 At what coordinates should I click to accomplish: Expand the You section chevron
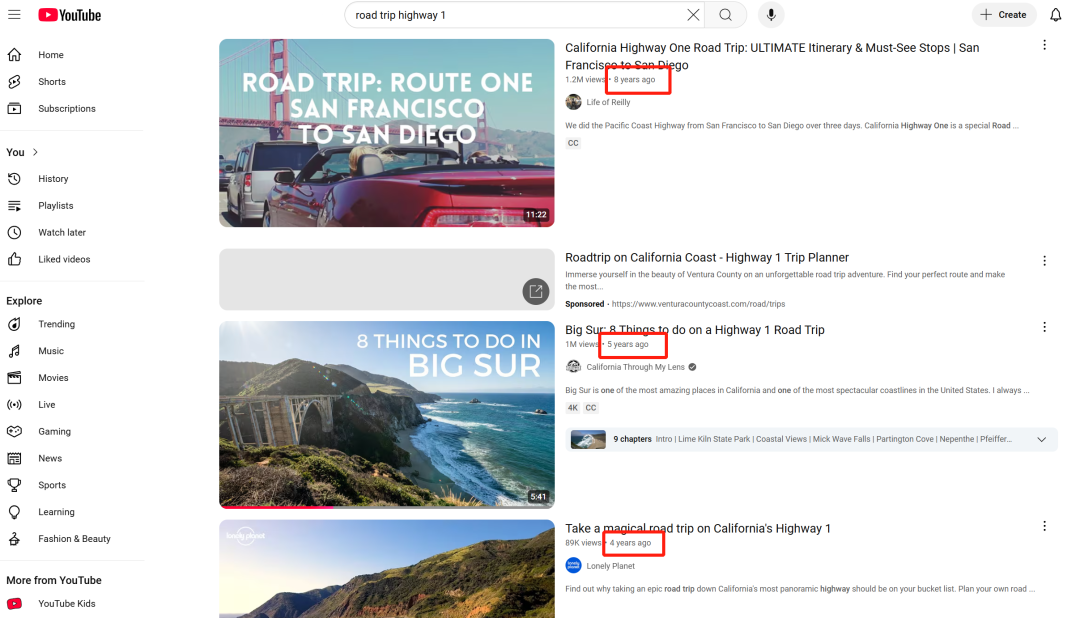[x=36, y=152]
